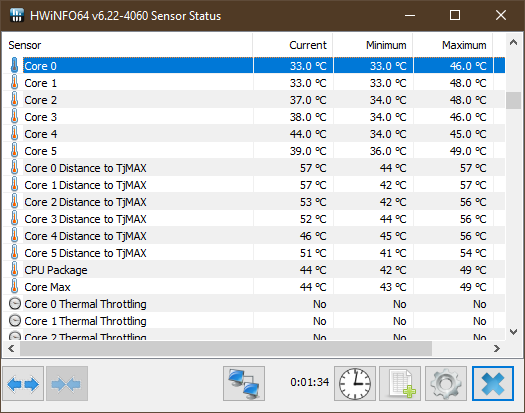Select the Core 3 Distance to TjMAX label
This screenshot has width=525, height=413.
85,219
